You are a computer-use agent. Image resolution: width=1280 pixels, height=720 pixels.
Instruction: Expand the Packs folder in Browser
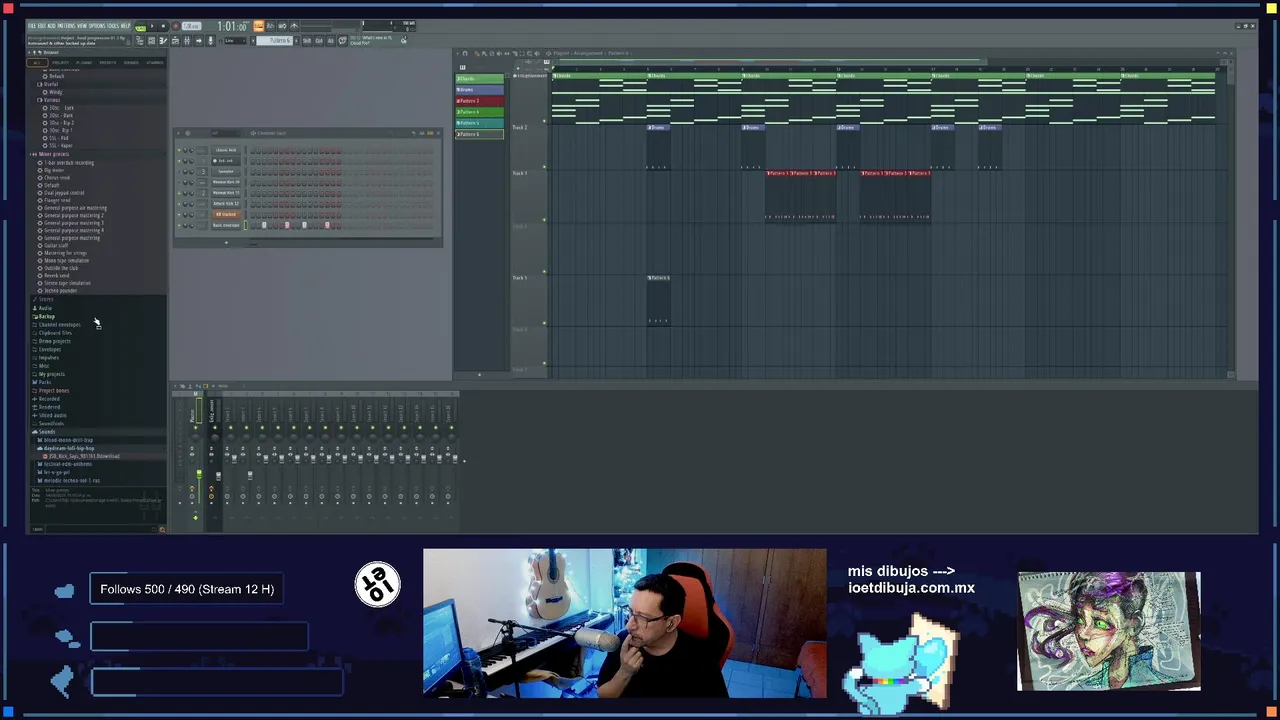[x=45, y=382]
